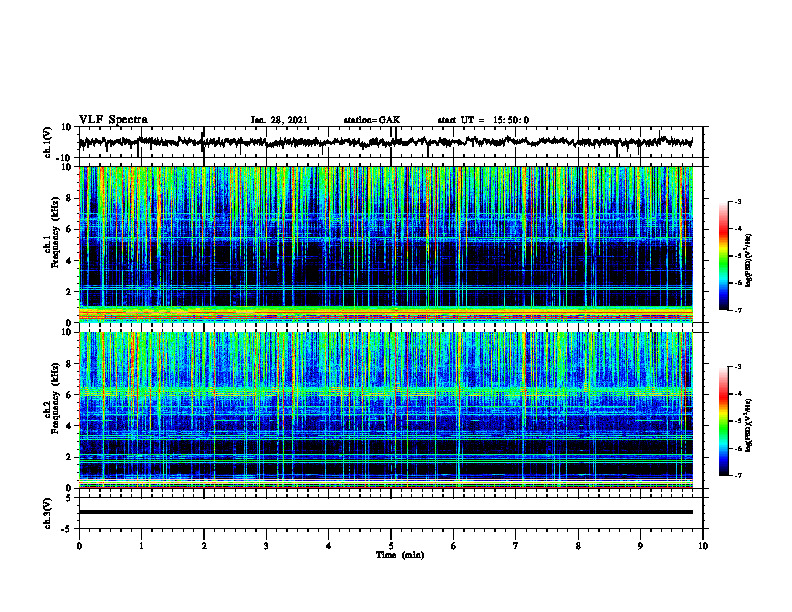Click the time axis tick labeled 9
The image size is (792, 612).
[x=640, y=546]
